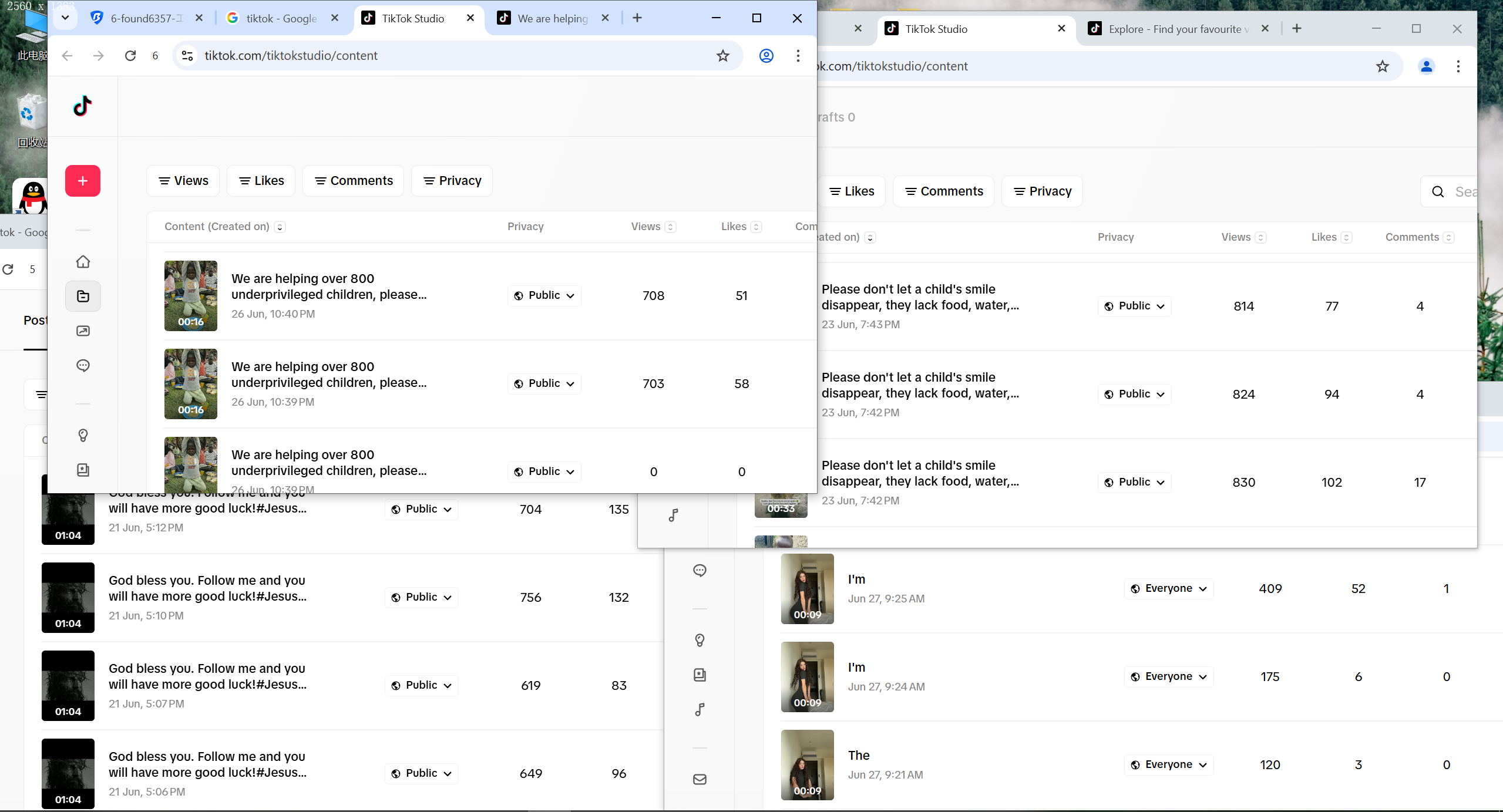Viewport: 1503px width, 812px height.
Task: Go back in front Chrome window
Action: pos(67,56)
